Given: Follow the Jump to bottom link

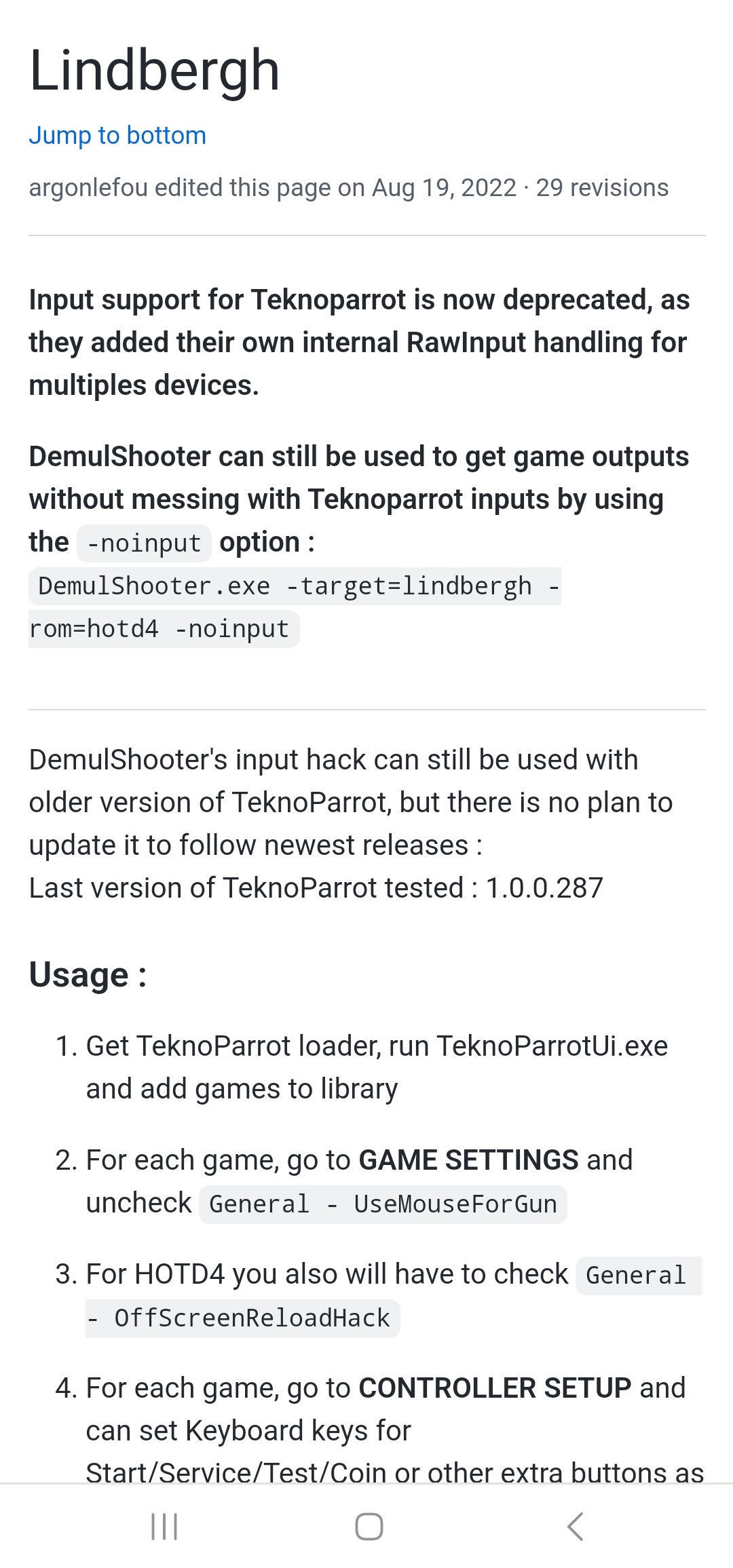Looking at the screenshot, I should coord(117,135).
